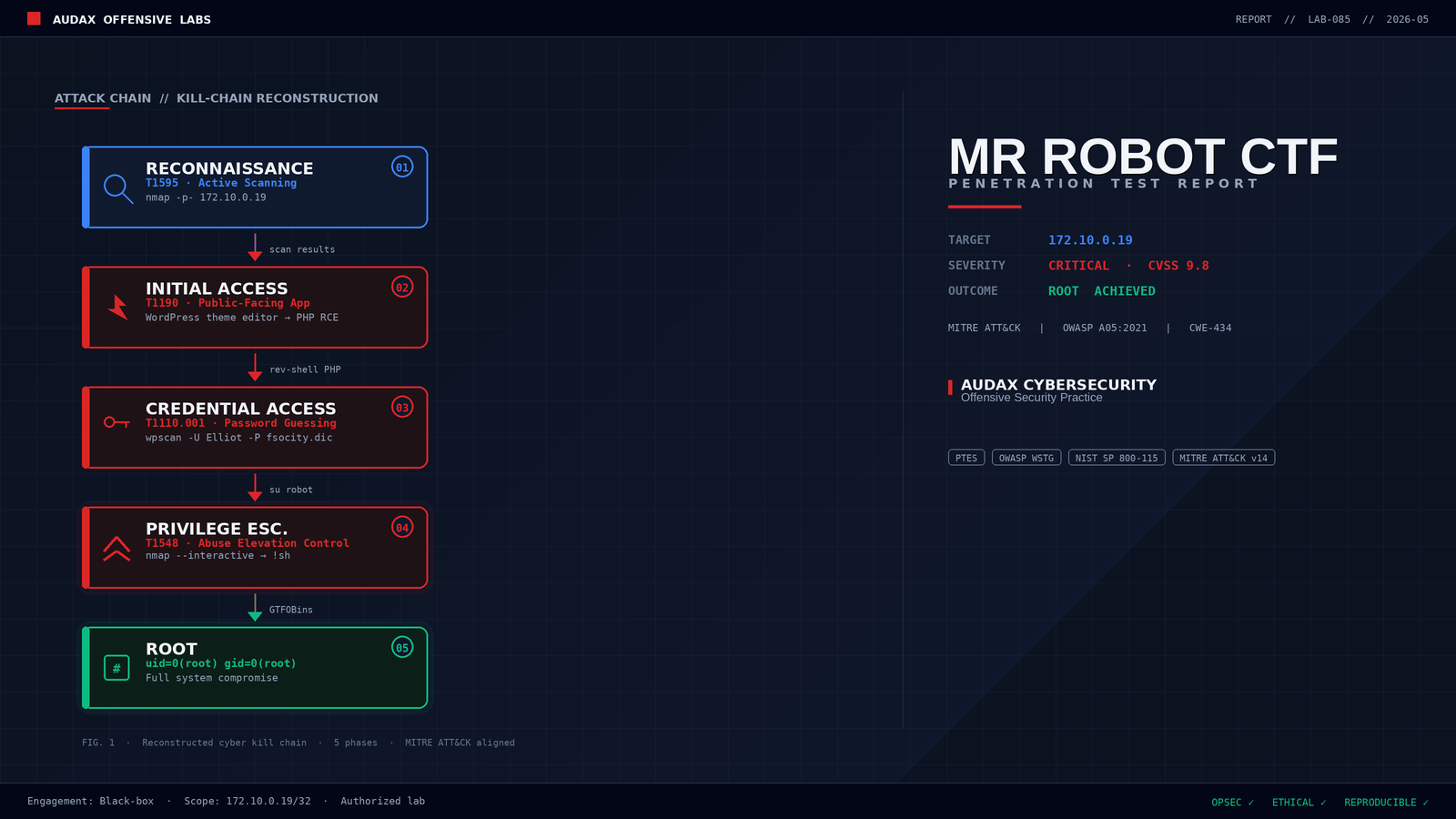Click the 'REPRODUCIBLE ✓' footer status

point(1387,803)
